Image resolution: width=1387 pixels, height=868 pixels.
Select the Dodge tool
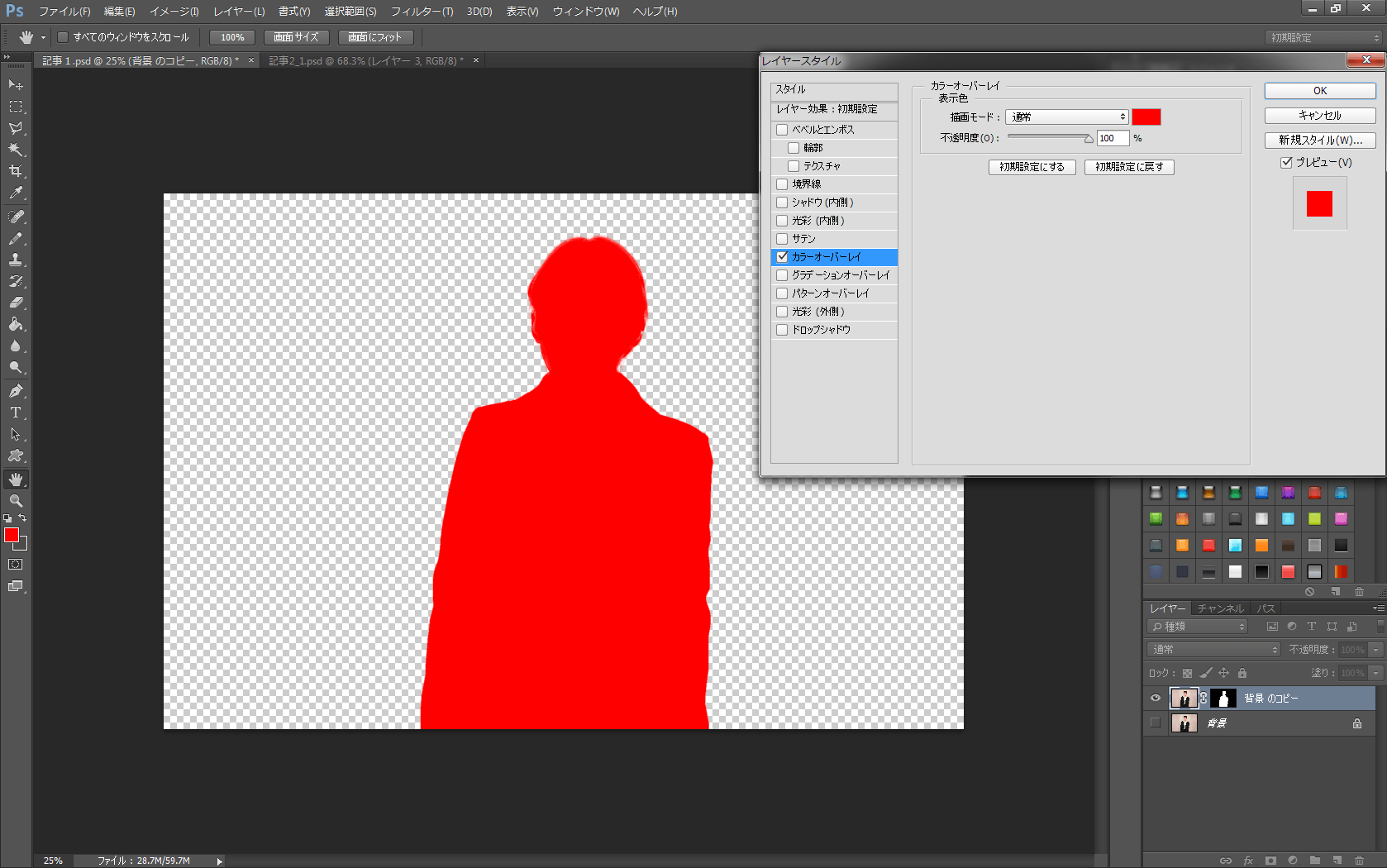click(16, 367)
